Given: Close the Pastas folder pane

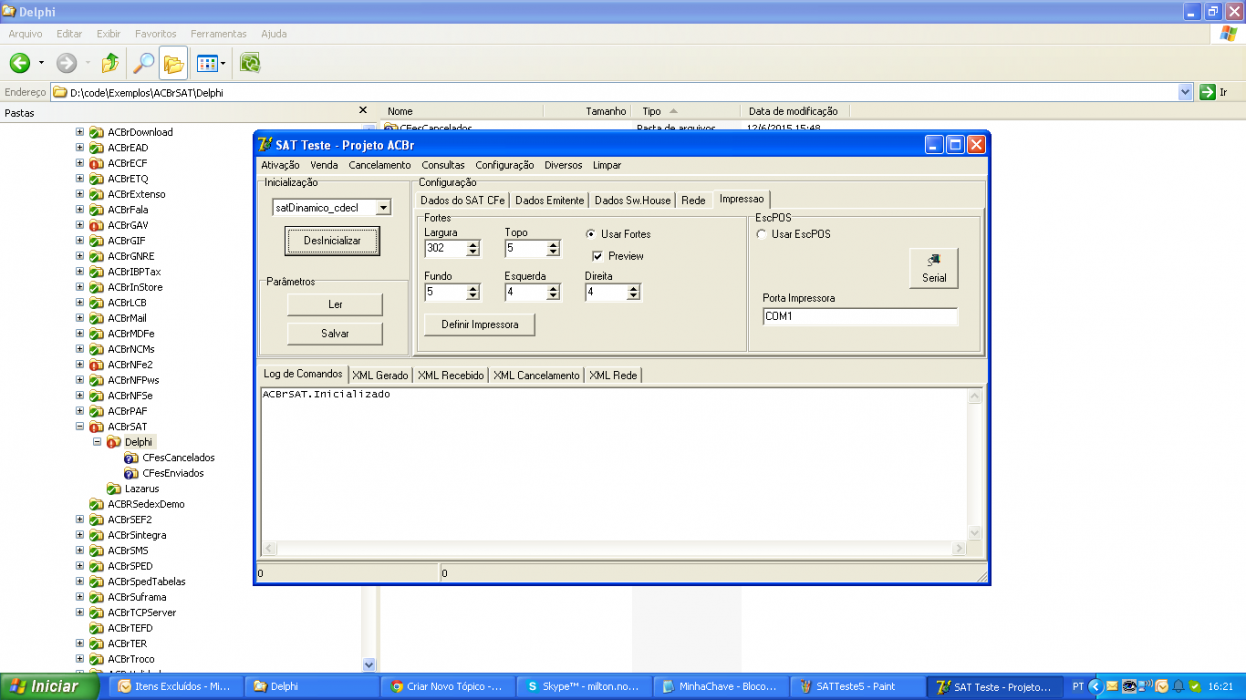Looking at the screenshot, I should 364,111.
